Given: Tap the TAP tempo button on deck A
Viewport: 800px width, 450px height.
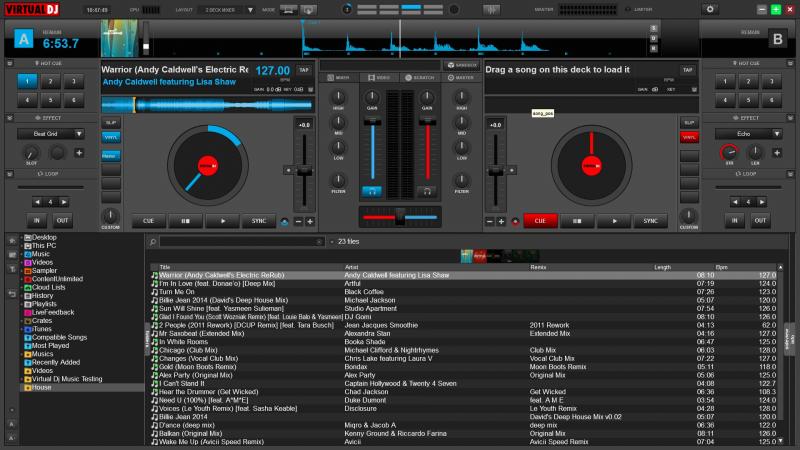Looking at the screenshot, I should [x=304, y=70].
